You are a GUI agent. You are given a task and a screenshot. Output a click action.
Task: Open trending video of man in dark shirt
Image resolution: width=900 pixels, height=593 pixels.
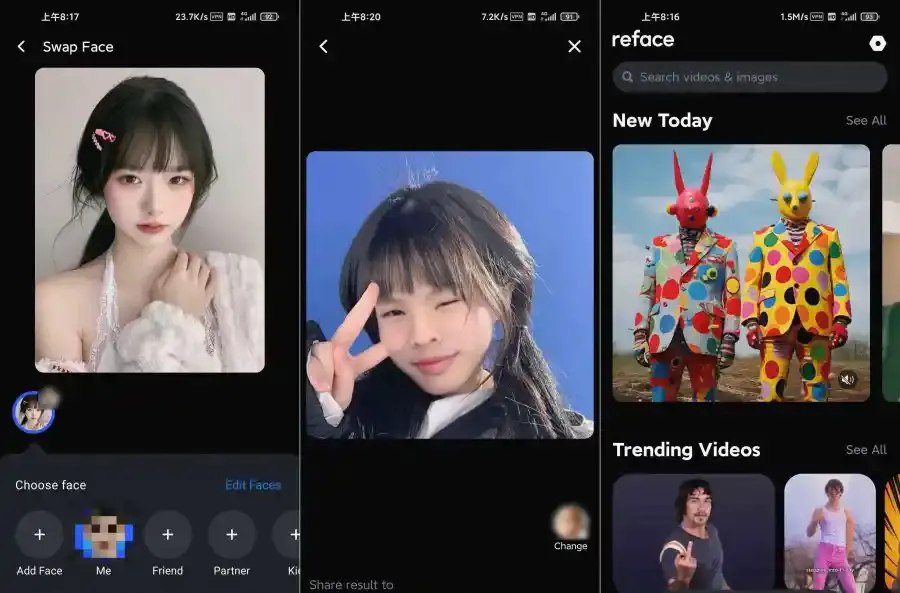[693, 532]
